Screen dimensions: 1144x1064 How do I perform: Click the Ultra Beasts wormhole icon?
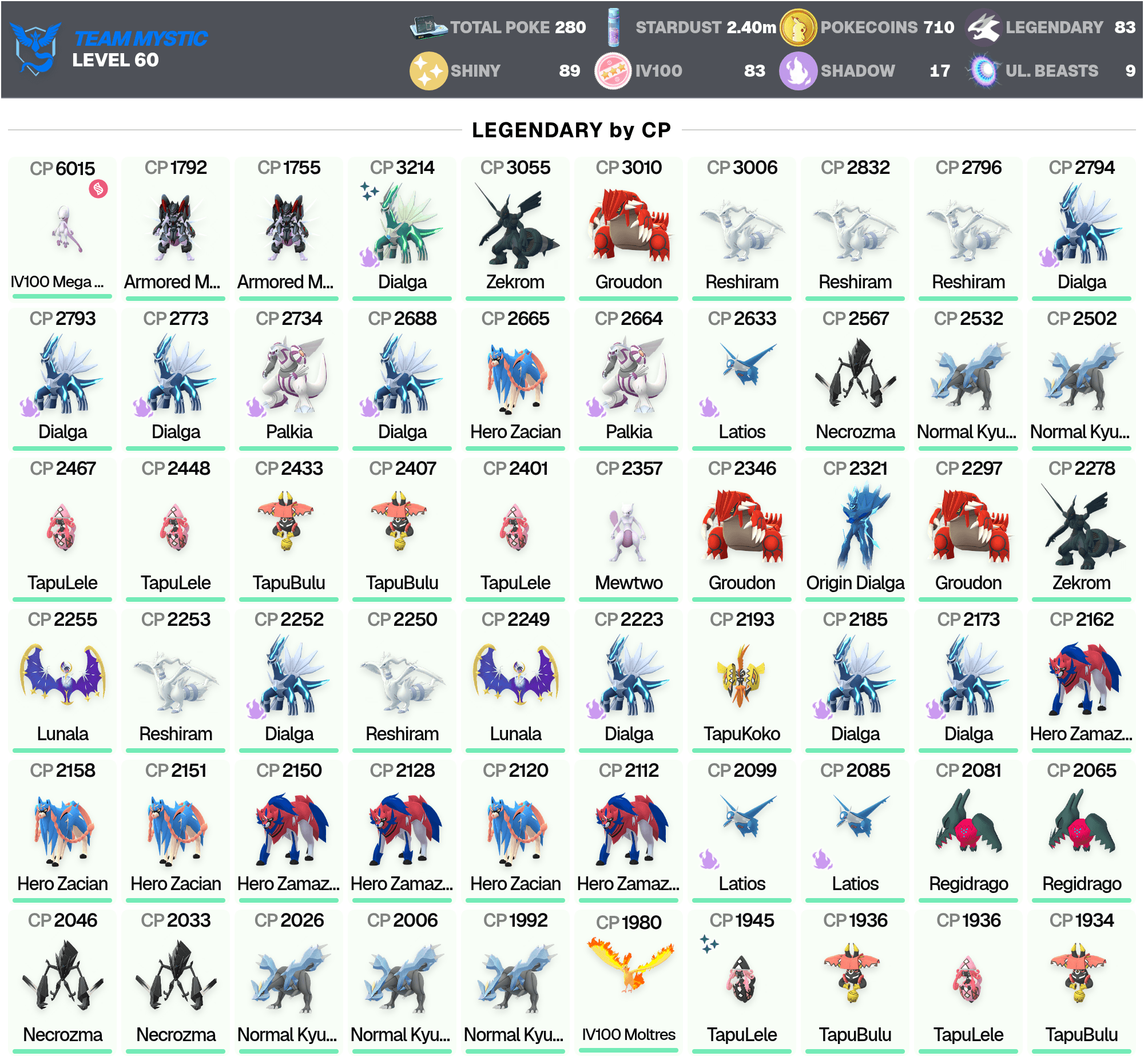tap(983, 71)
